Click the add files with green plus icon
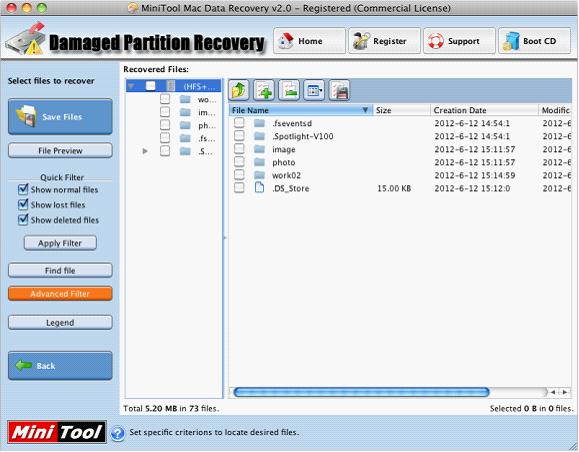 coord(264,90)
